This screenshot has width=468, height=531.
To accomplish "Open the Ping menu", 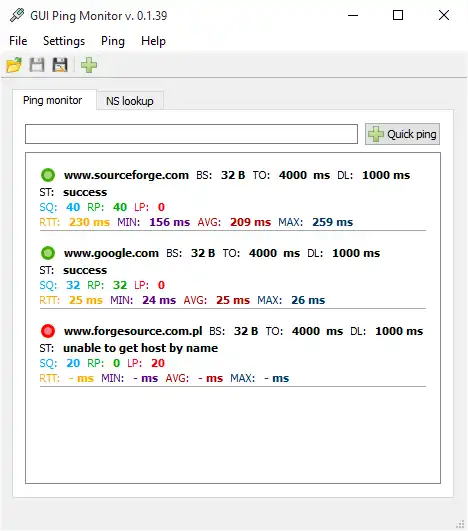I will pos(113,41).
